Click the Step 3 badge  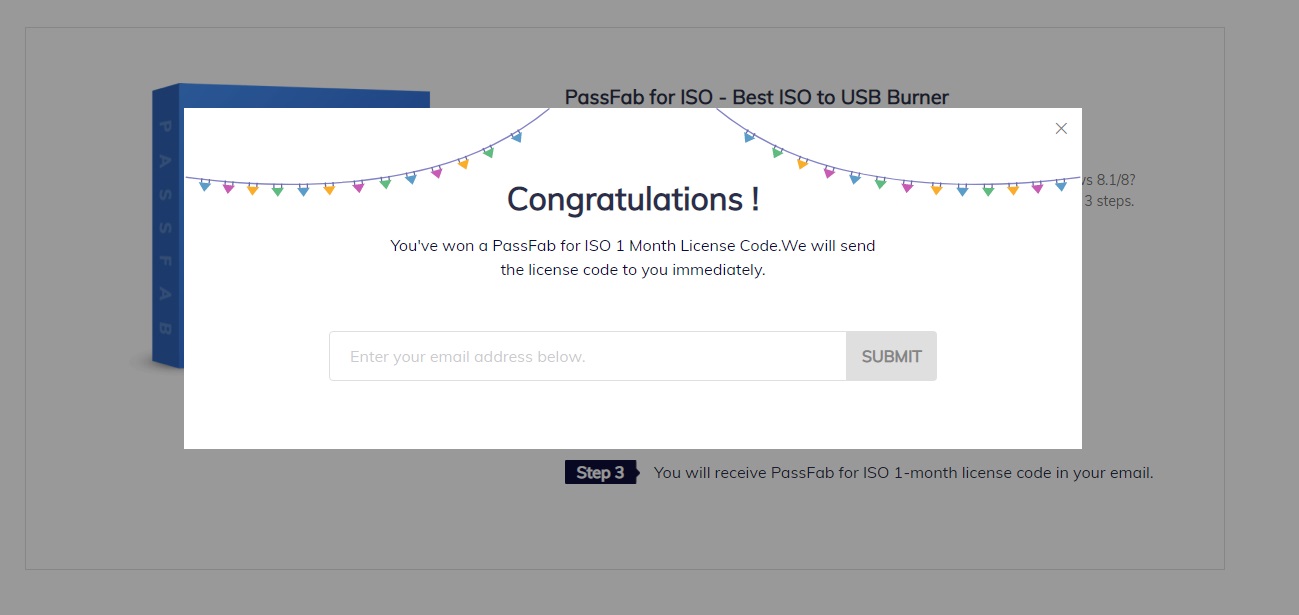pos(600,473)
